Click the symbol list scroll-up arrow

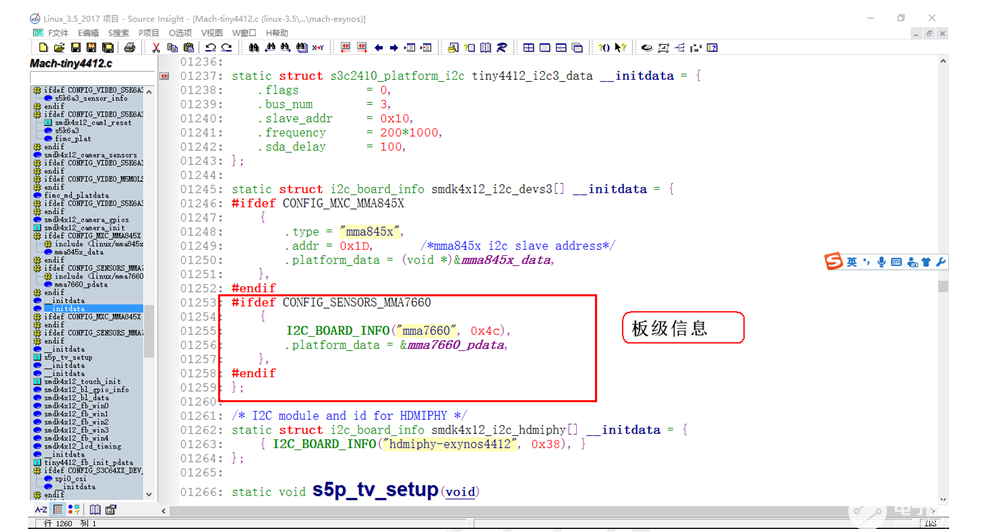[149, 92]
